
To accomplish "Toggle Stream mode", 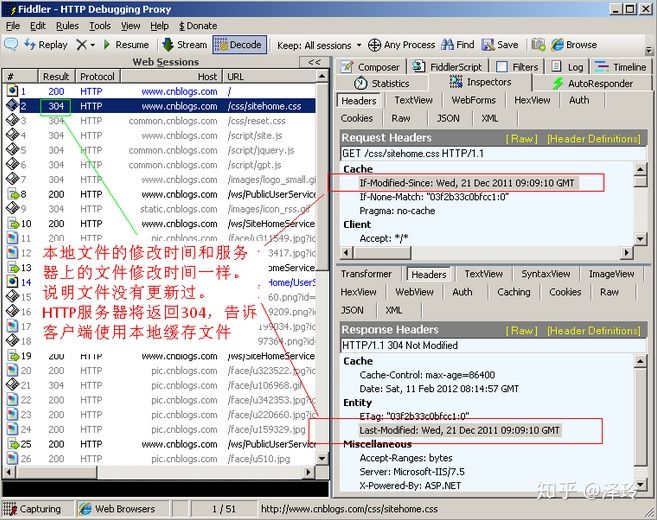I will [x=185, y=44].
